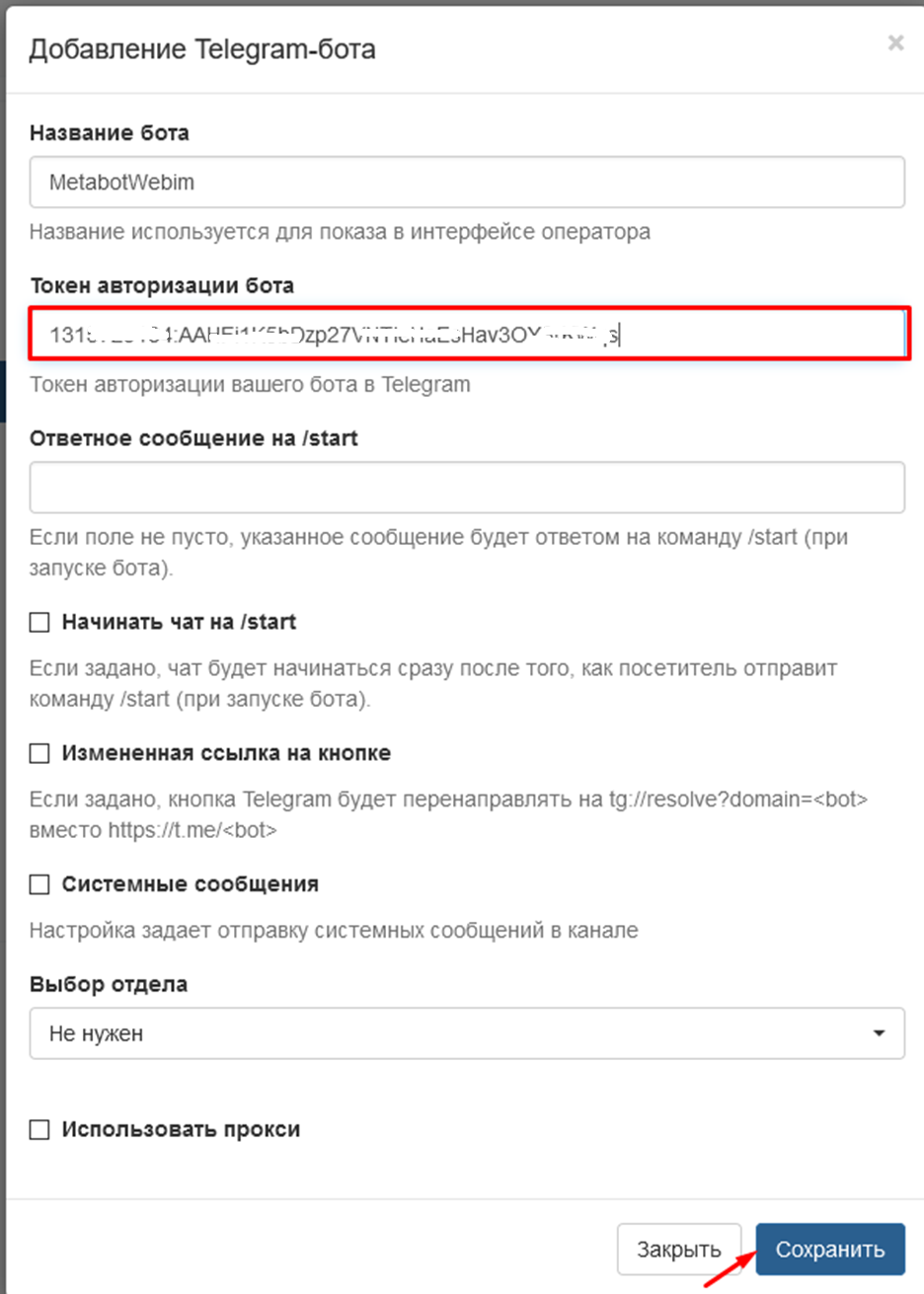This screenshot has width=924, height=1294.
Task: Close the dialog with the X icon
Action: tap(895, 42)
